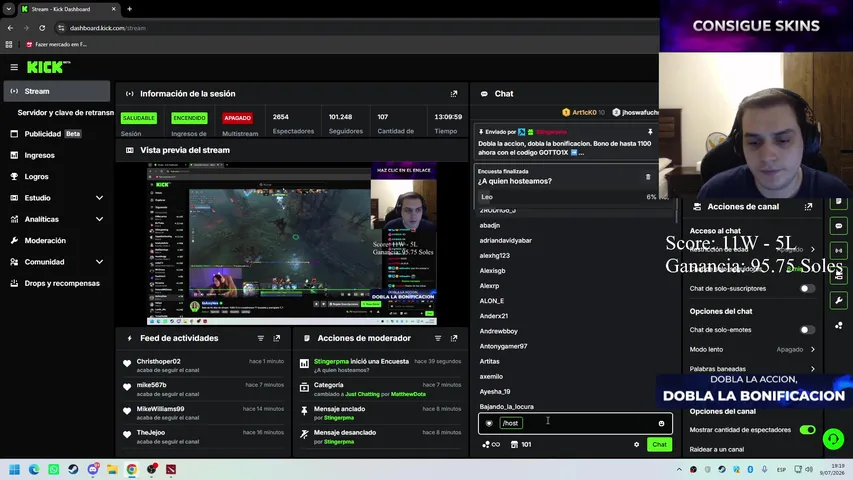This screenshot has height=480, width=853.
Task: Open File Explorer from the taskbar
Action: coord(112,469)
